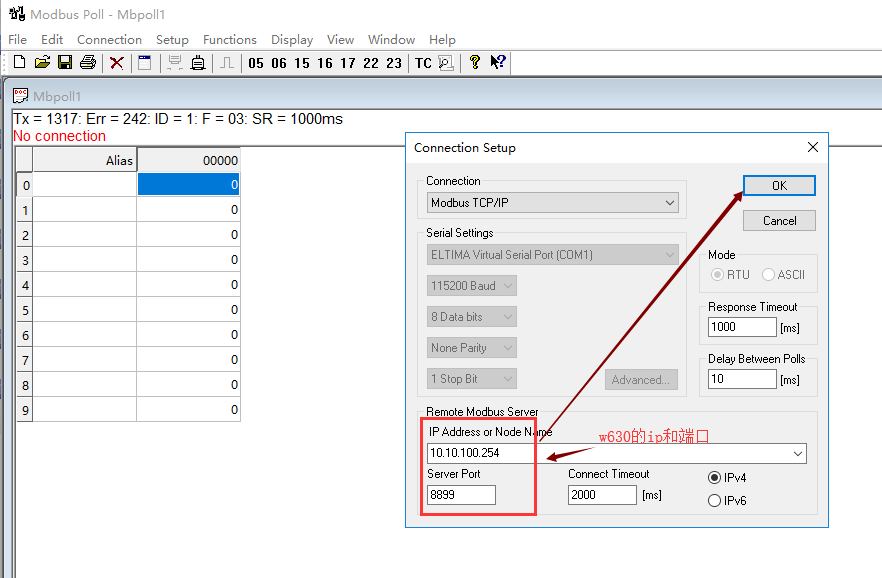Viewport: 882px width, 578px height.
Task: Open the Functions menu
Action: 229,40
